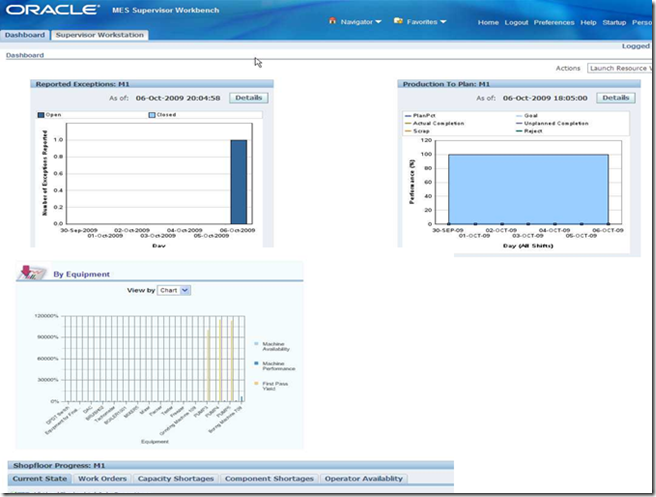
Task: Click the First Pass Yield legend marker
Action: [x=256, y=383]
